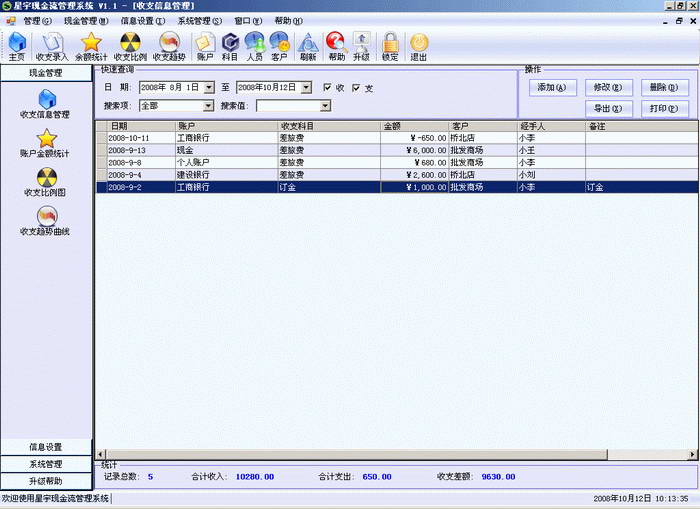The image size is (700, 509).
Task: Sort by the 客户 column header
Action: pos(483,126)
